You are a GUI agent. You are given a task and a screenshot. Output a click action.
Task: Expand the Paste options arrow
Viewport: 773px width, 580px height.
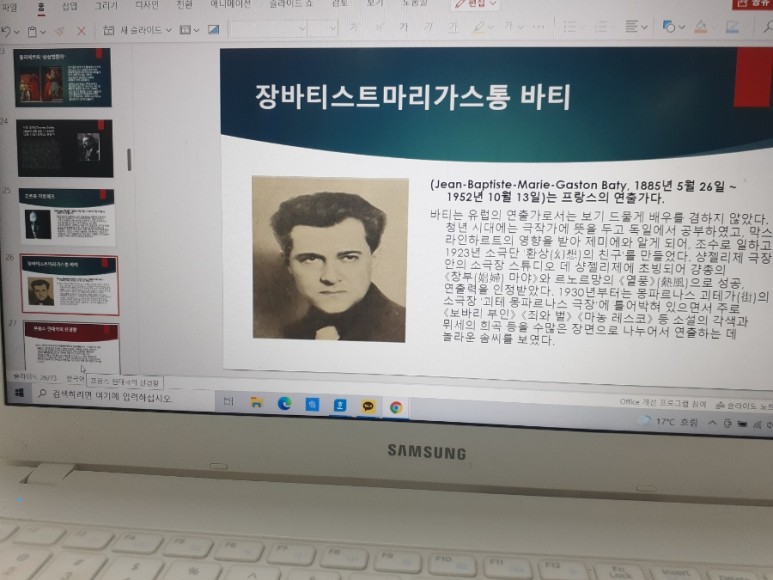pyautogui.click(x=43, y=32)
